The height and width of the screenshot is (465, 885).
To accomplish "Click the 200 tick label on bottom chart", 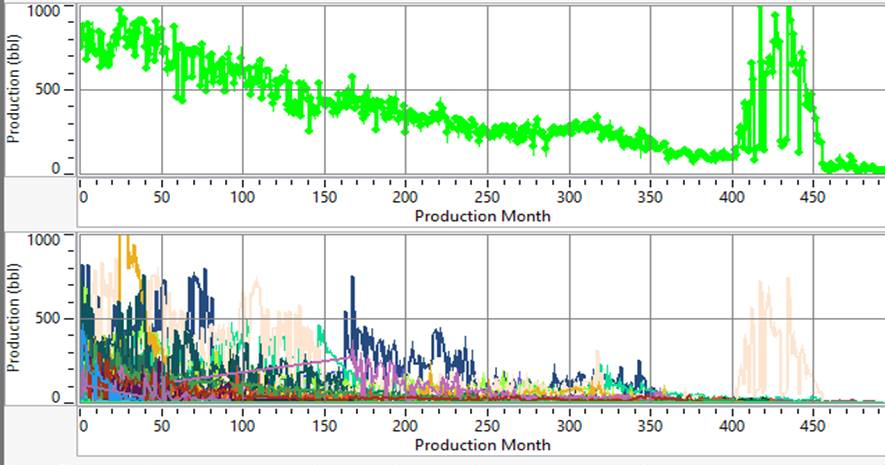I will (x=404, y=426).
